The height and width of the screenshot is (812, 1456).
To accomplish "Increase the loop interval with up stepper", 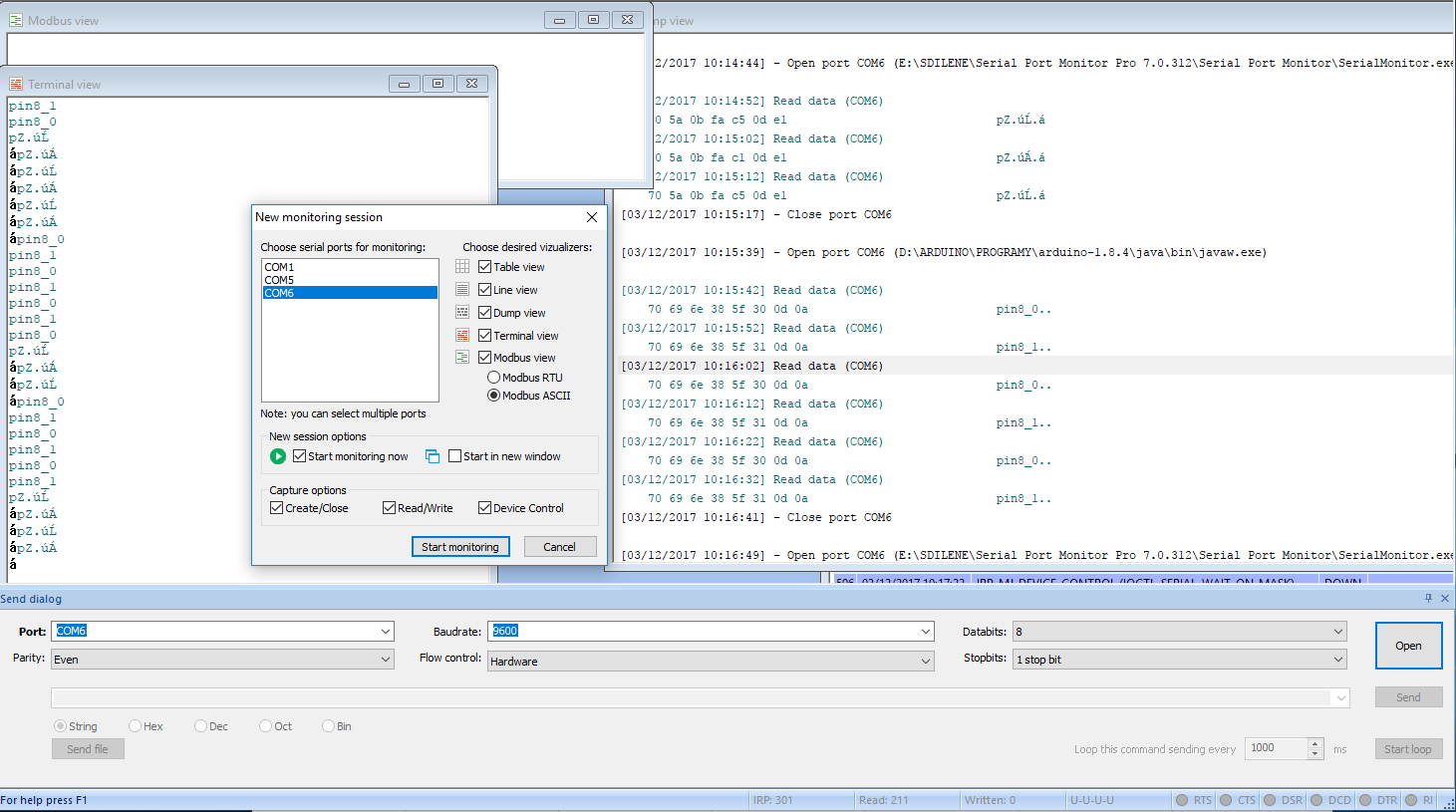I will coord(1315,743).
